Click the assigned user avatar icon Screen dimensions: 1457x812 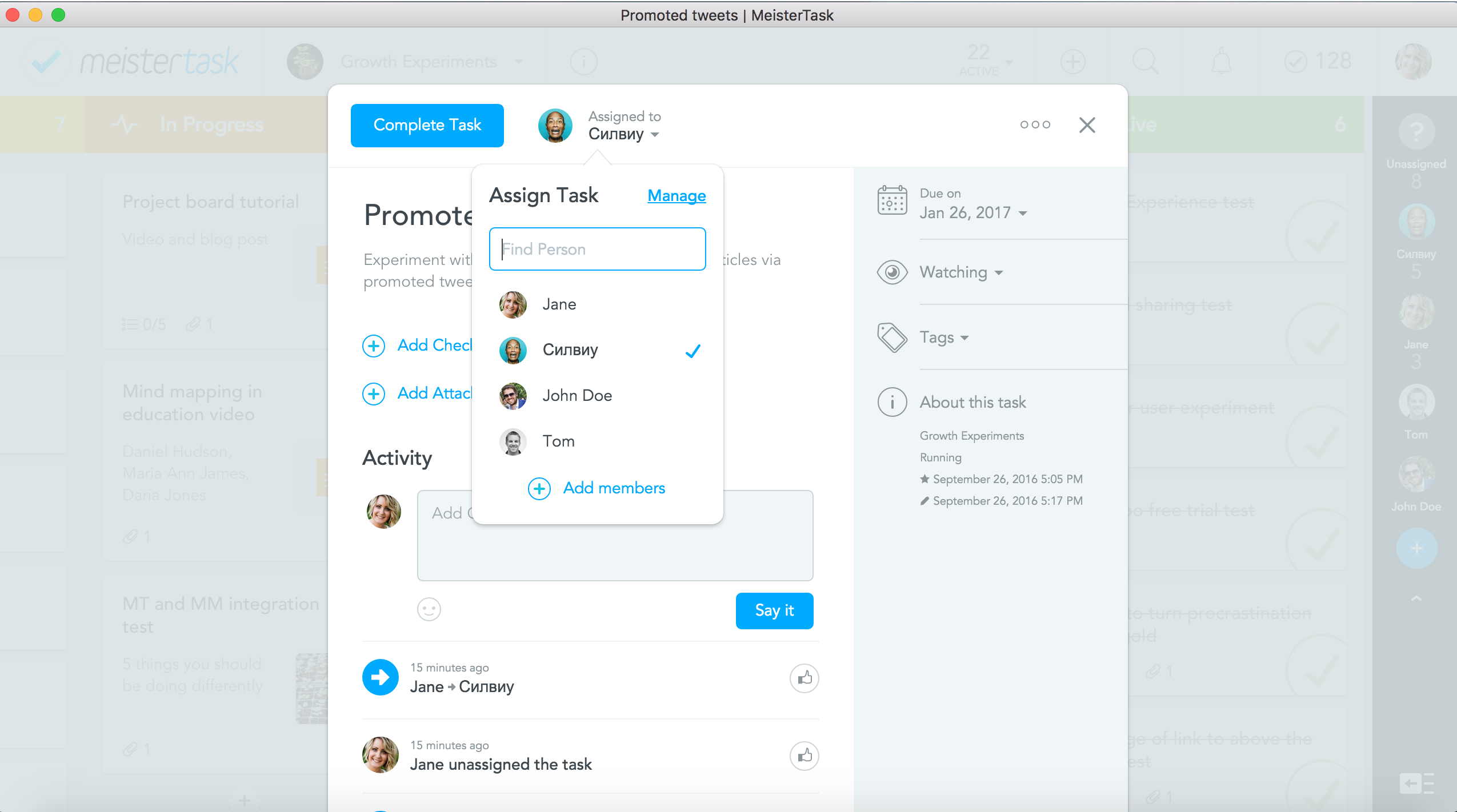click(557, 125)
